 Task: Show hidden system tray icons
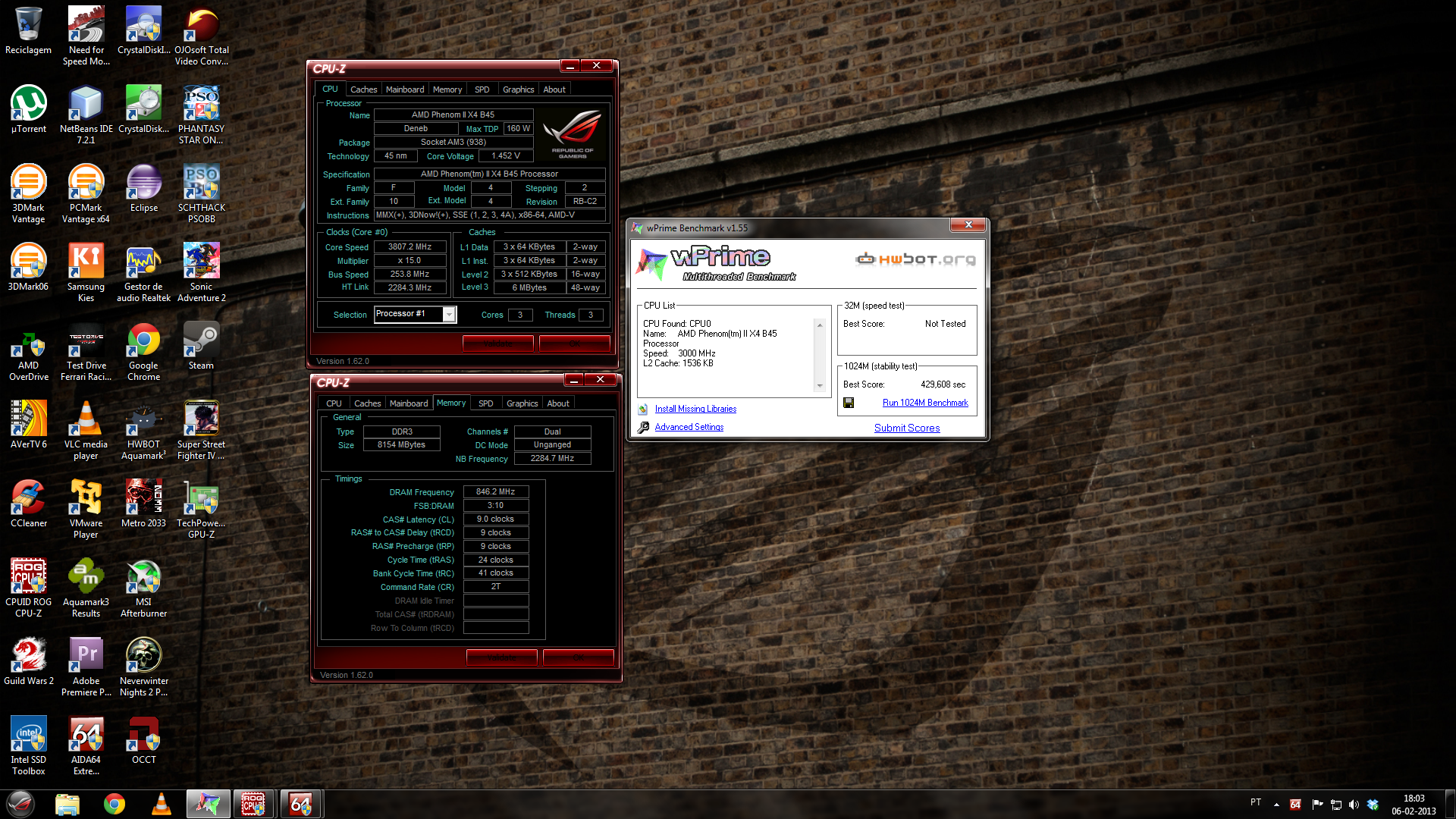click(1276, 805)
